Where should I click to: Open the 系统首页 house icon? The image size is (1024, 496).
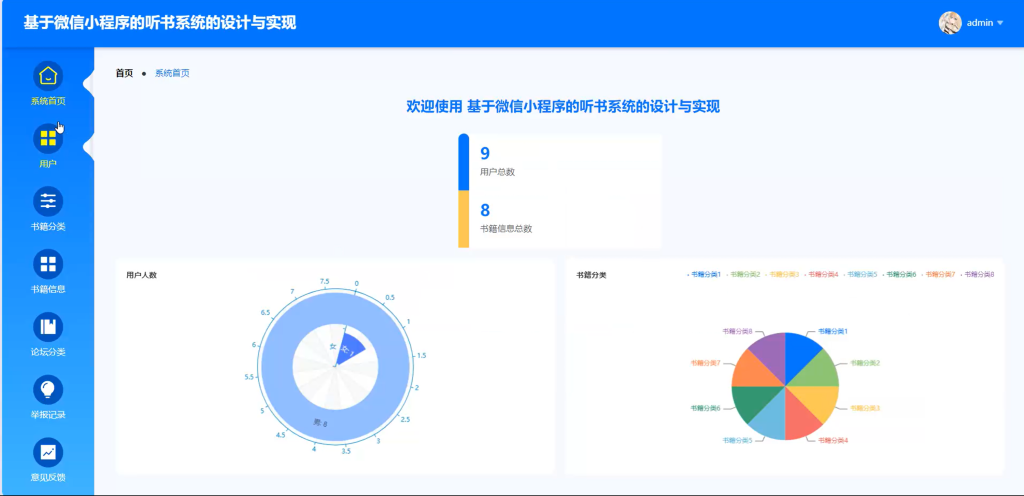[x=48, y=76]
